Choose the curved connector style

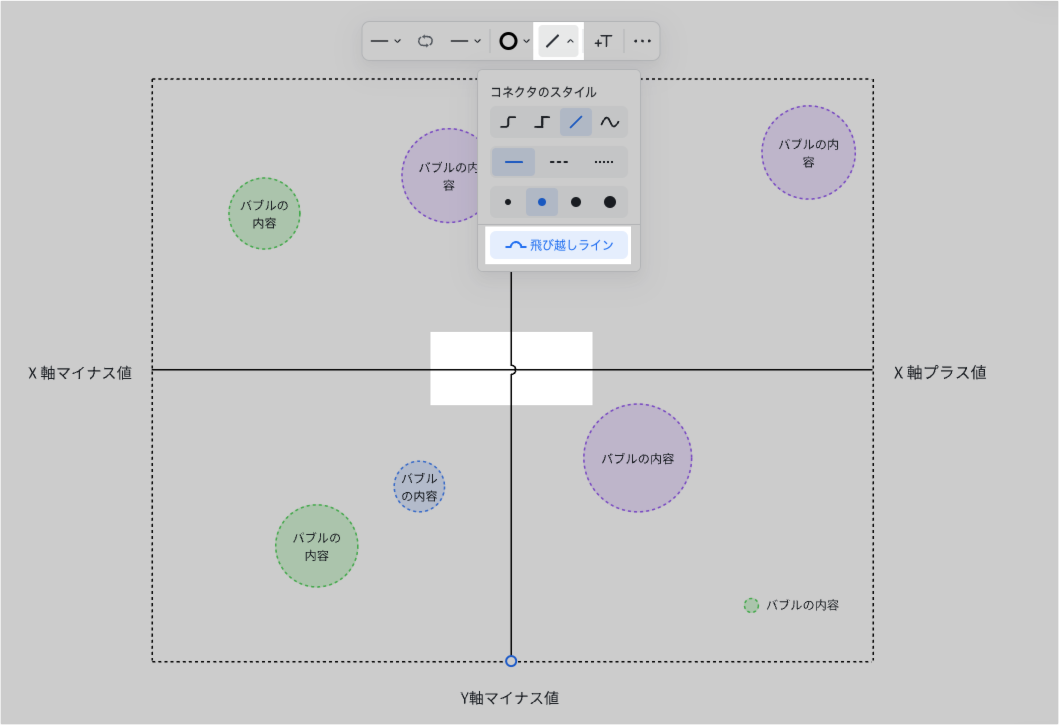[610, 122]
